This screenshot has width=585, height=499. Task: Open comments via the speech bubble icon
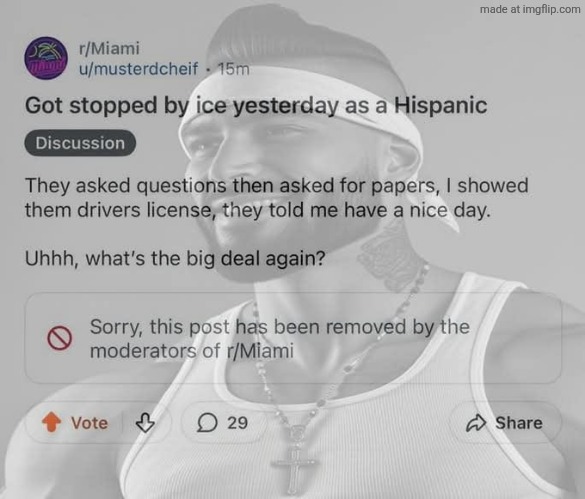[x=207, y=423]
